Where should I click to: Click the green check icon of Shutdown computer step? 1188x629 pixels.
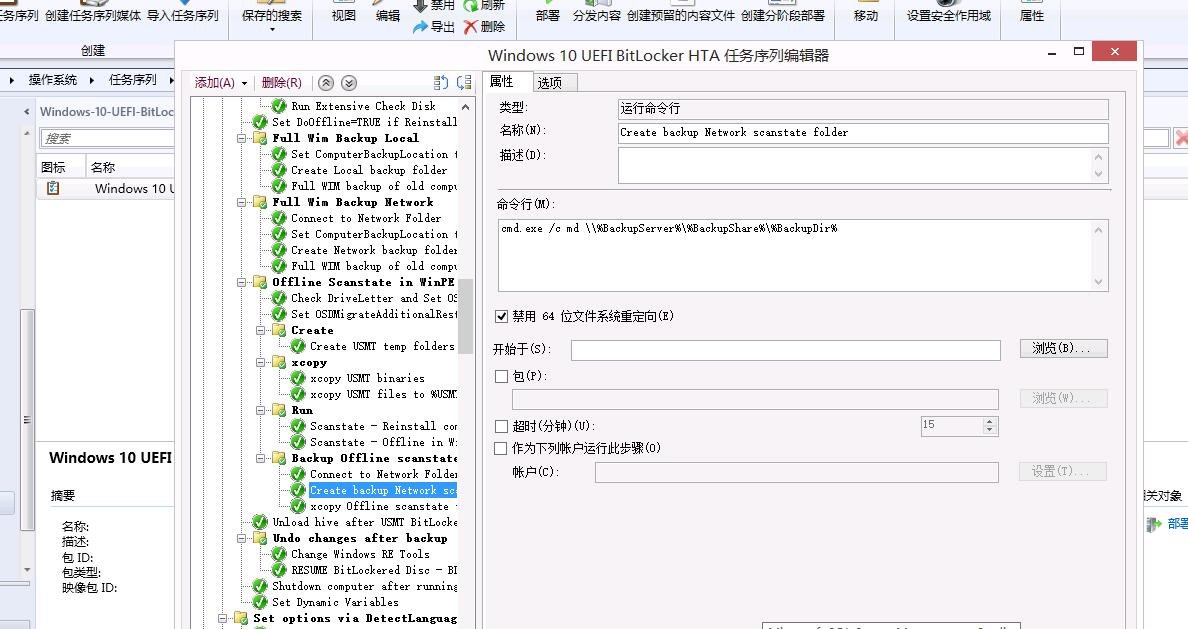pyautogui.click(x=260, y=587)
